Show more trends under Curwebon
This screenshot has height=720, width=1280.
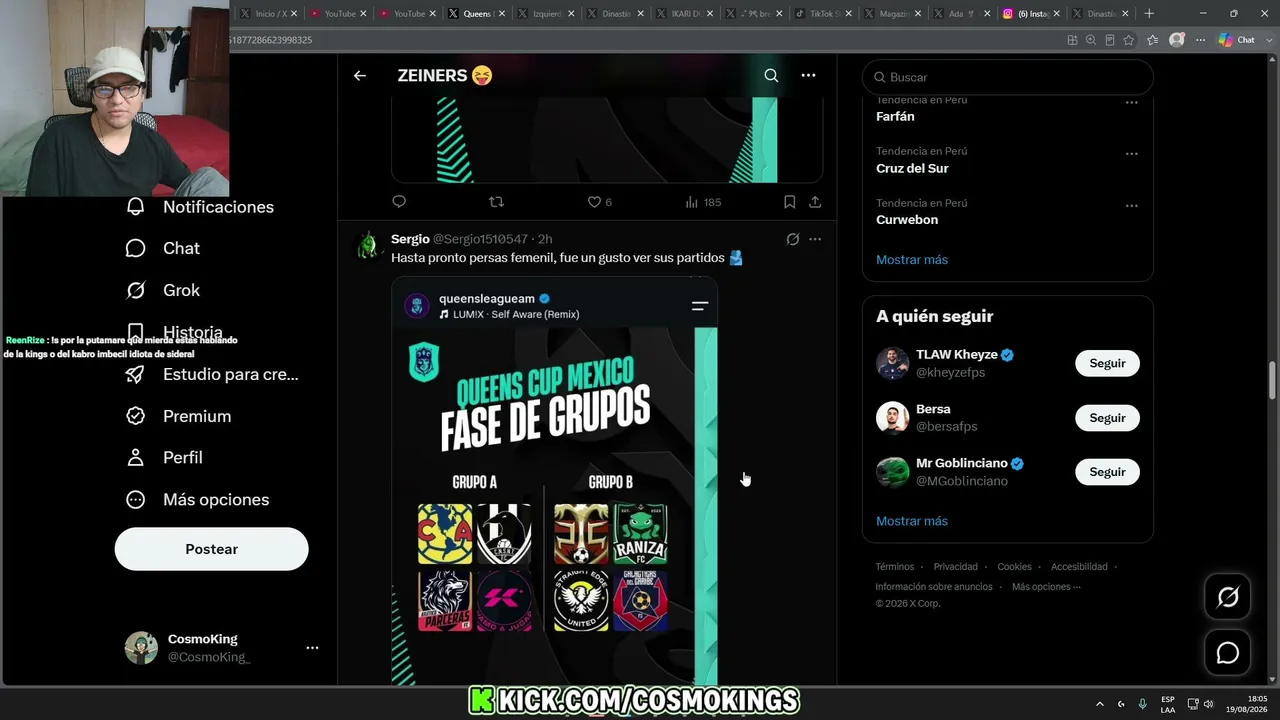pyautogui.click(x=912, y=259)
